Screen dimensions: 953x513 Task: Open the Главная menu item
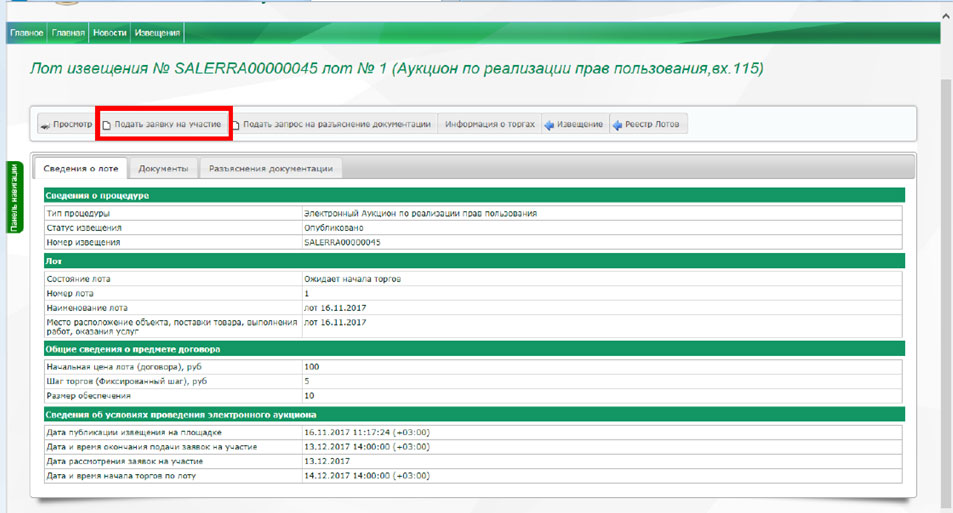point(68,33)
